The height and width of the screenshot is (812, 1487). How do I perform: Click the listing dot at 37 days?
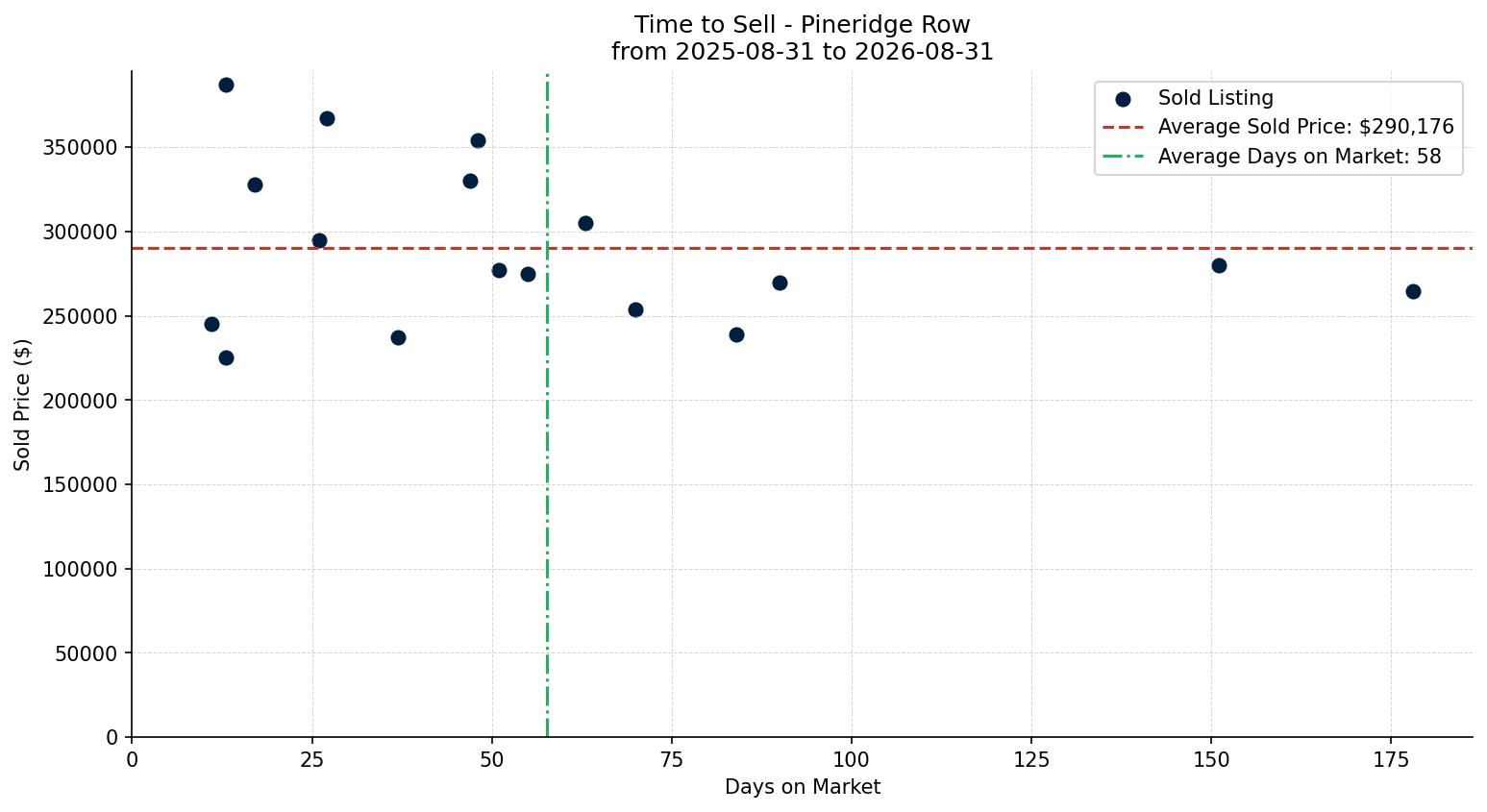coord(398,337)
